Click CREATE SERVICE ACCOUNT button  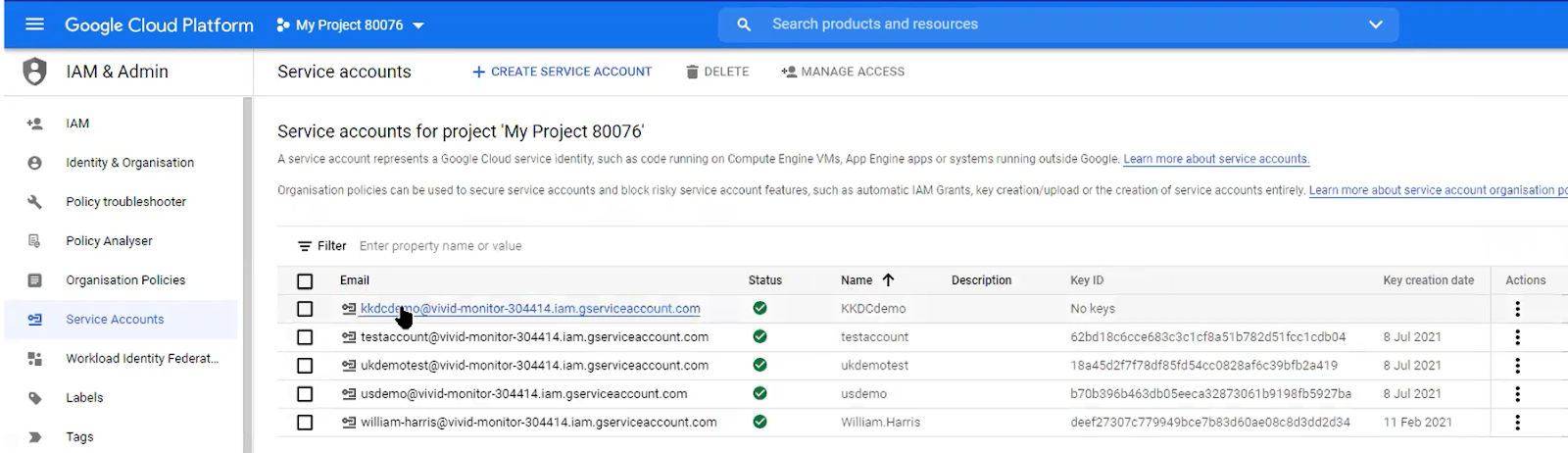coord(562,72)
